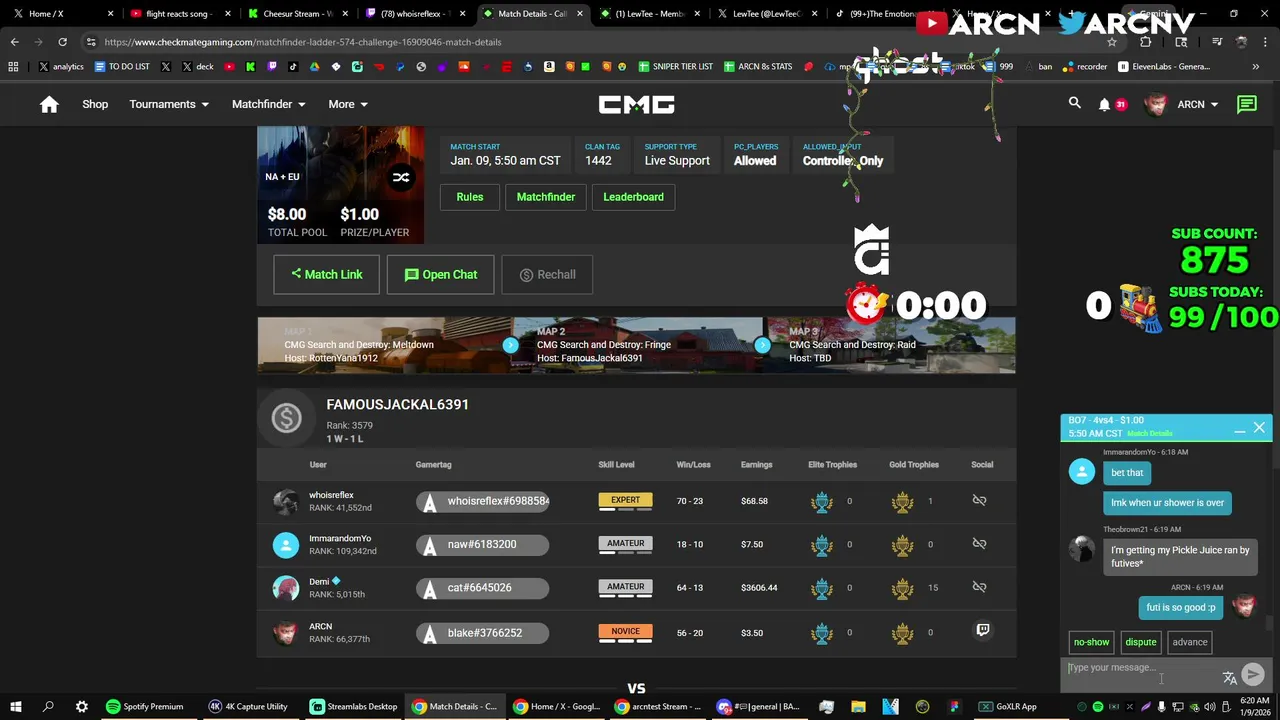Screen dimensions: 1280x720
Task: Click the translate icon in the chat box
Action: coord(1230,677)
